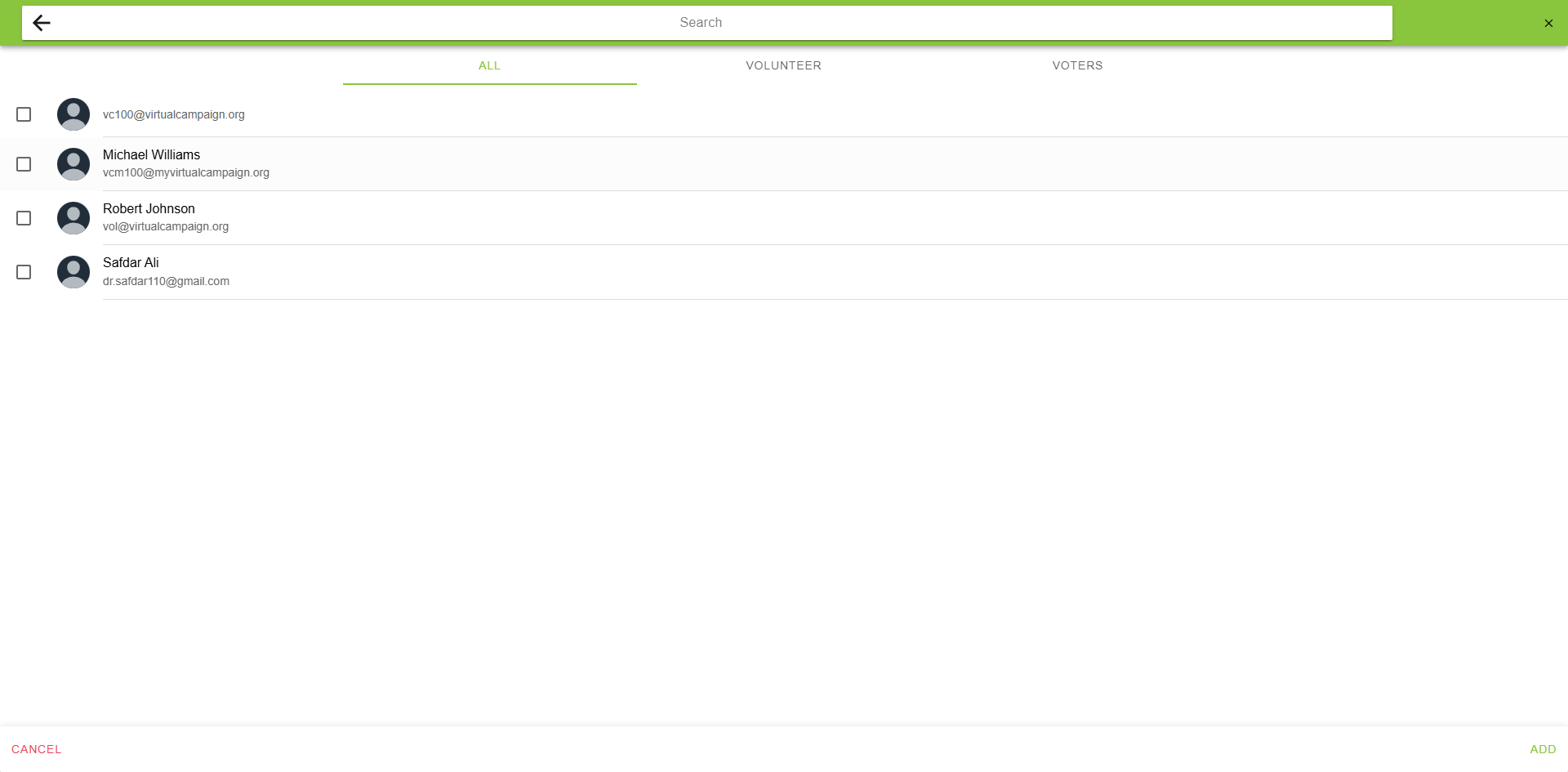Click the CANCEL button
Screen dimensions: 1568x772
[x=36, y=748]
